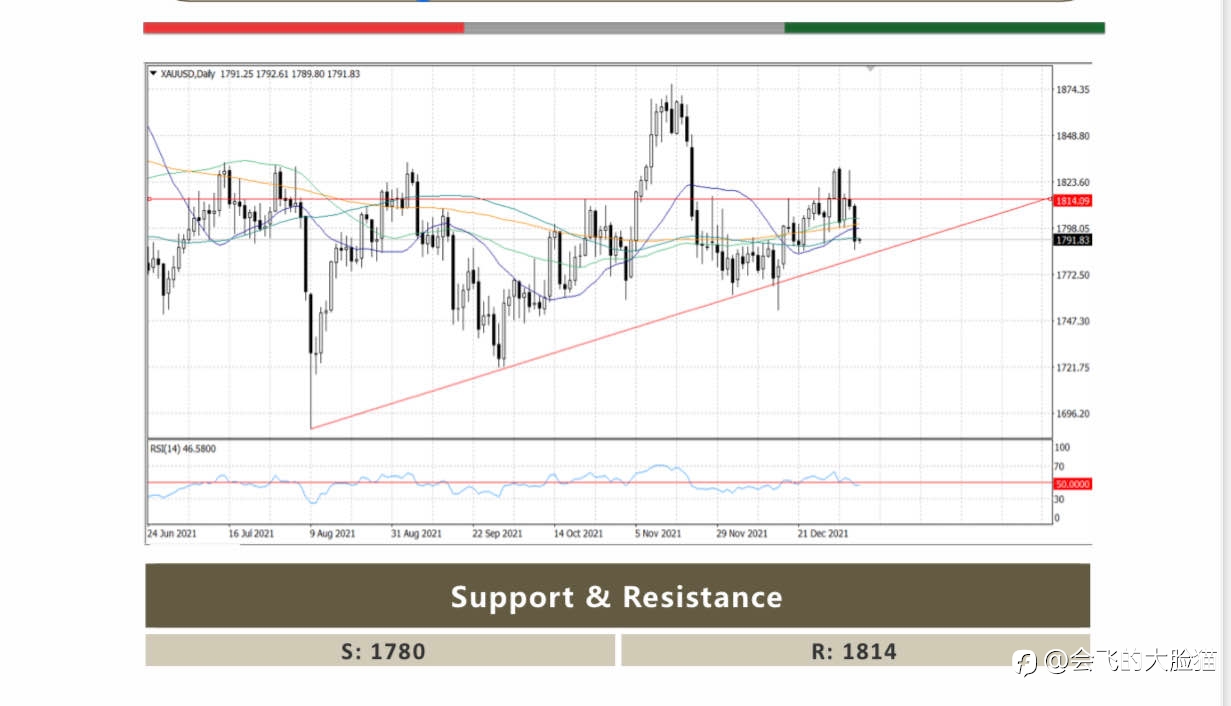
Task: Click the red segment of the top bar
Action: point(304,28)
